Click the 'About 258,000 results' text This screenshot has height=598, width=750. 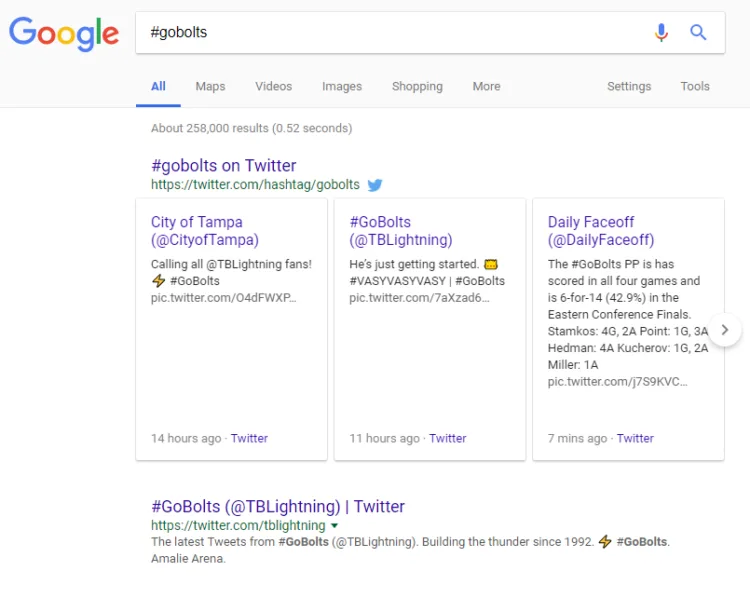click(x=252, y=128)
